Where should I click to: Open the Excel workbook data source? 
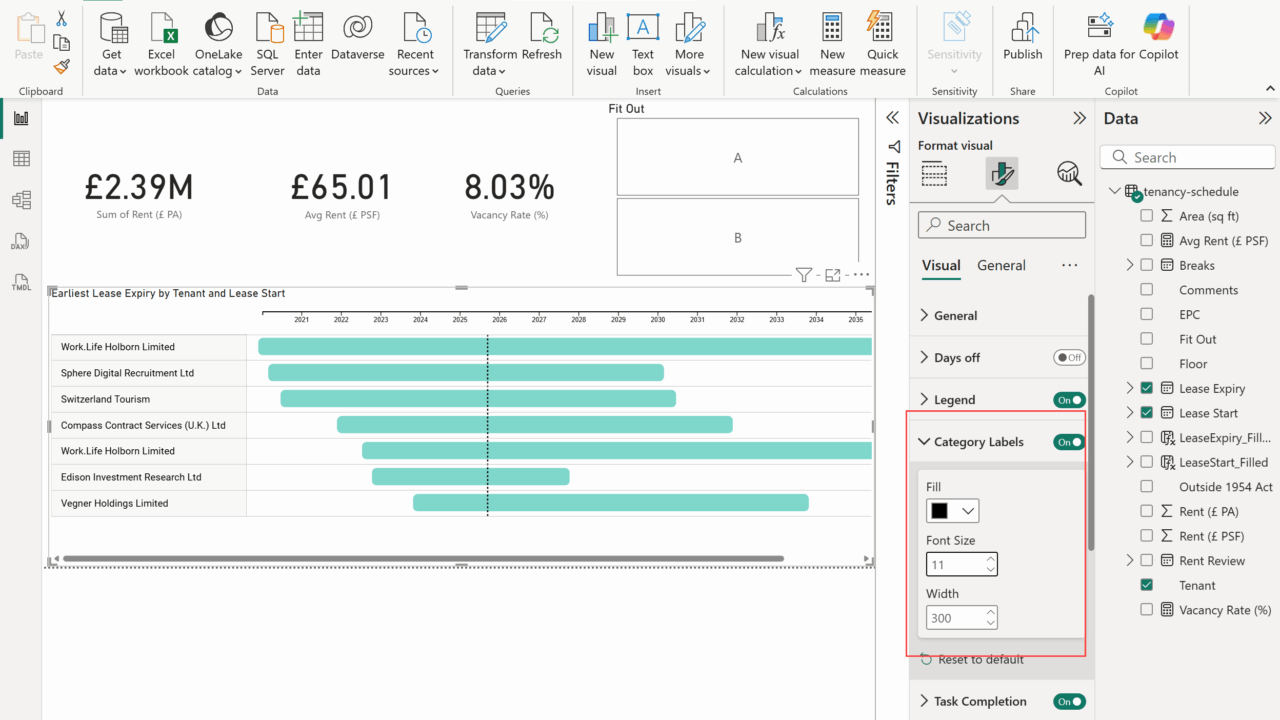point(161,44)
